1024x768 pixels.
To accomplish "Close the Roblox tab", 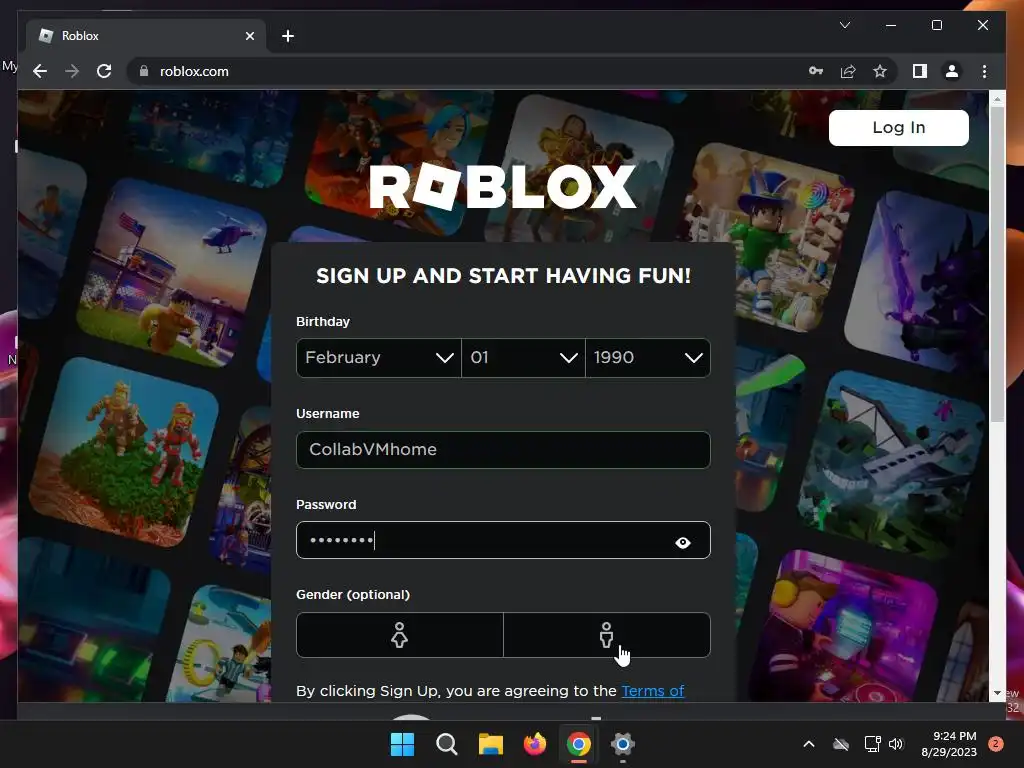I will coord(249,36).
